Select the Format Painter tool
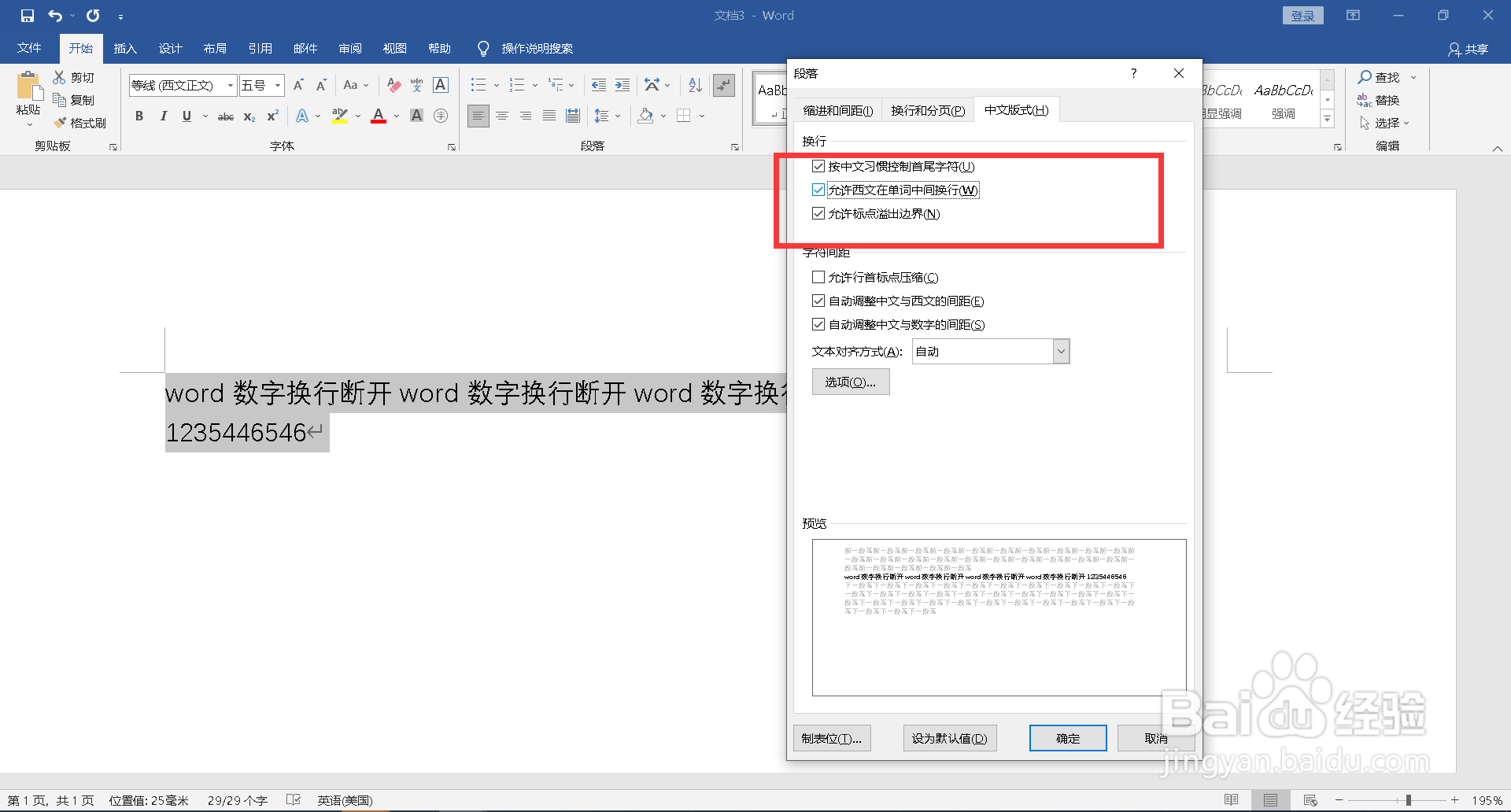The height and width of the screenshot is (812, 1511). point(81,123)
